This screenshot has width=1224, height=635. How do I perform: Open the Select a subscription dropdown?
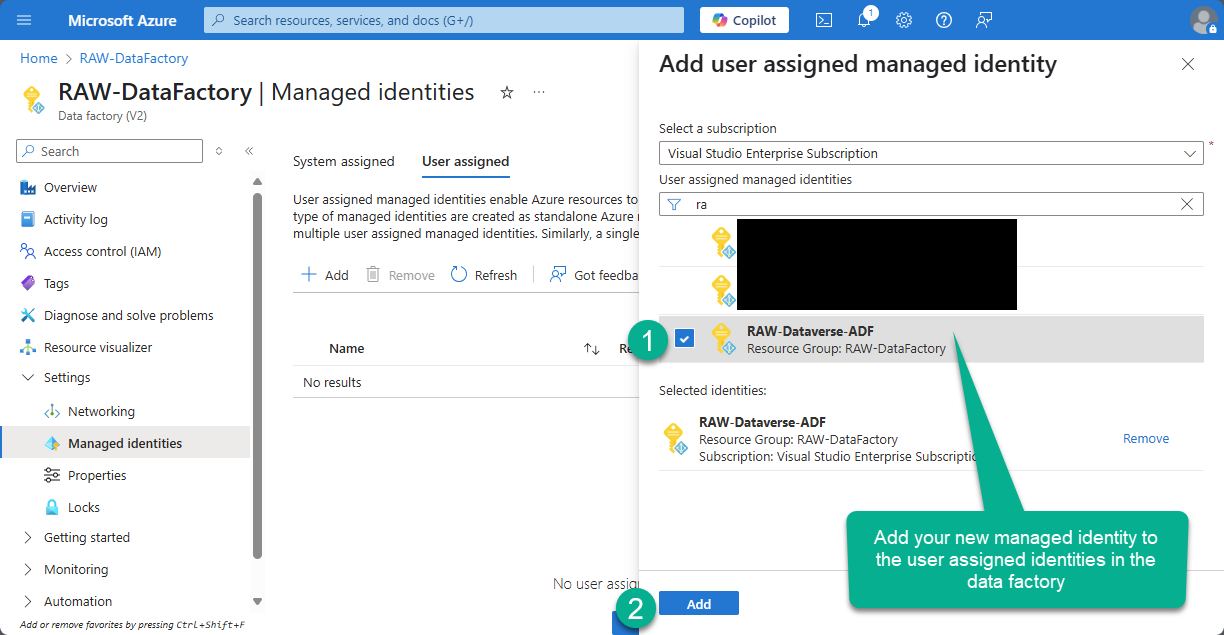[x=931, y=153]
